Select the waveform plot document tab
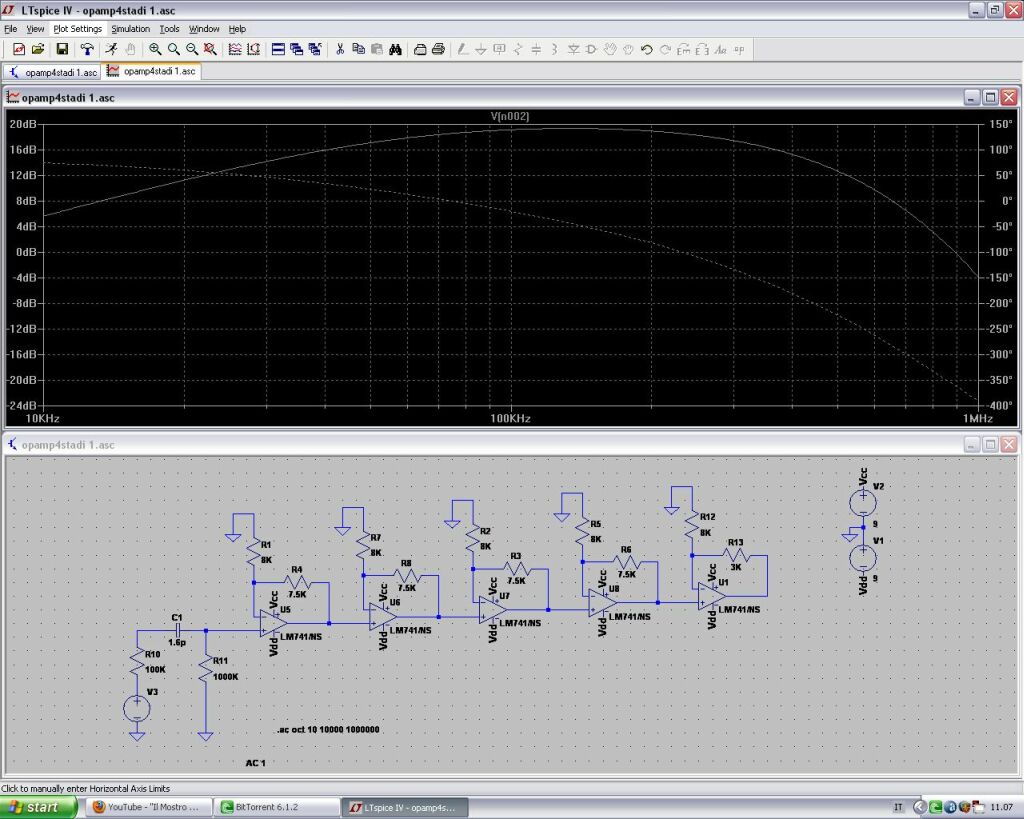The height and width of the screenshot is (819, 1024). [152, 72]
